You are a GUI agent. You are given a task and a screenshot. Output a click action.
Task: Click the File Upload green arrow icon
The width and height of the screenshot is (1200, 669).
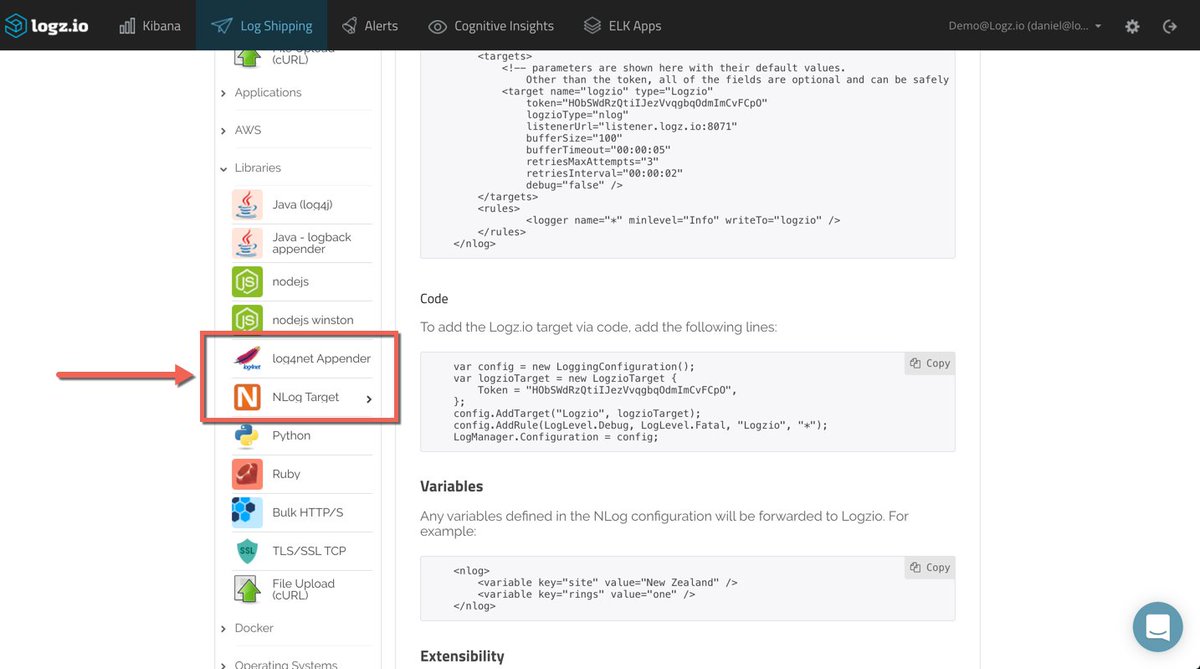click(x=247, y=589)
